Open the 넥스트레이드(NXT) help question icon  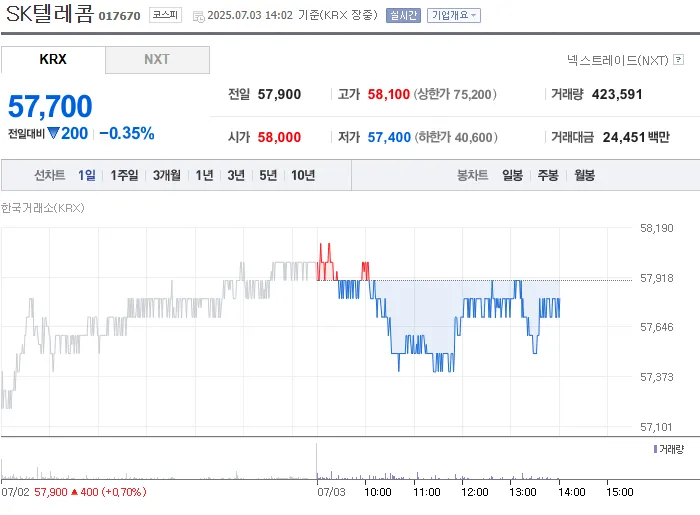[x=679, y=59]
